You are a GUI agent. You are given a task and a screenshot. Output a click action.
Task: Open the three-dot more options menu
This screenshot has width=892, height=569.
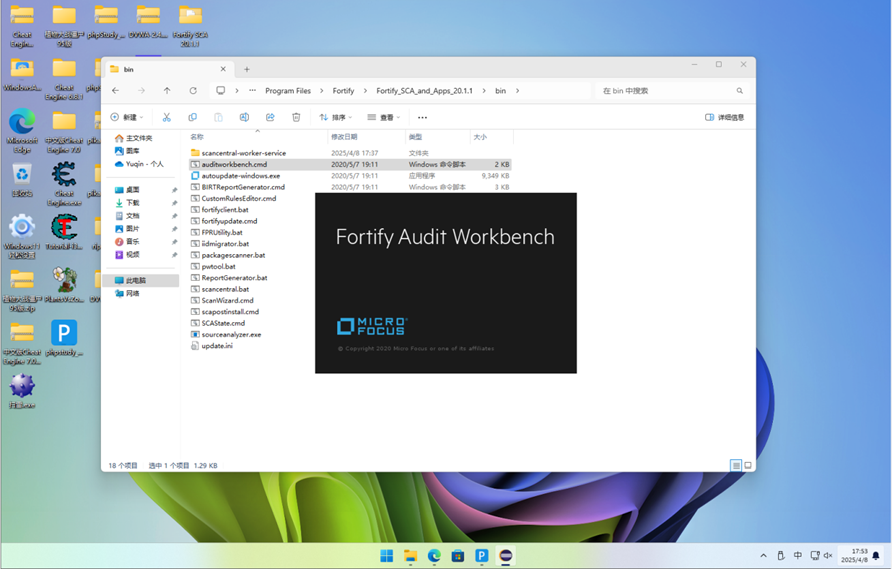pos(422,118)
